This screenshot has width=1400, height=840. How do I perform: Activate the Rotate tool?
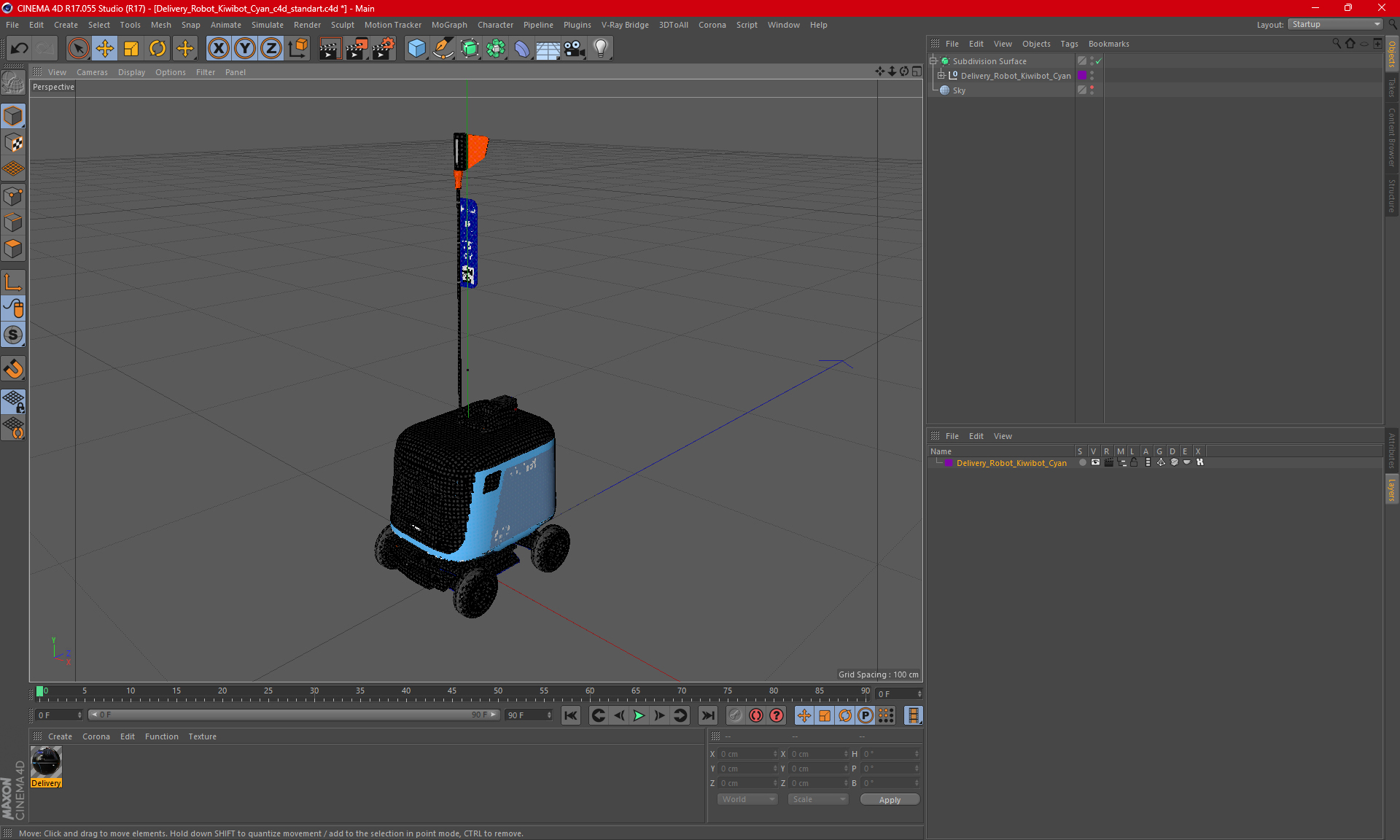point(157,48)
